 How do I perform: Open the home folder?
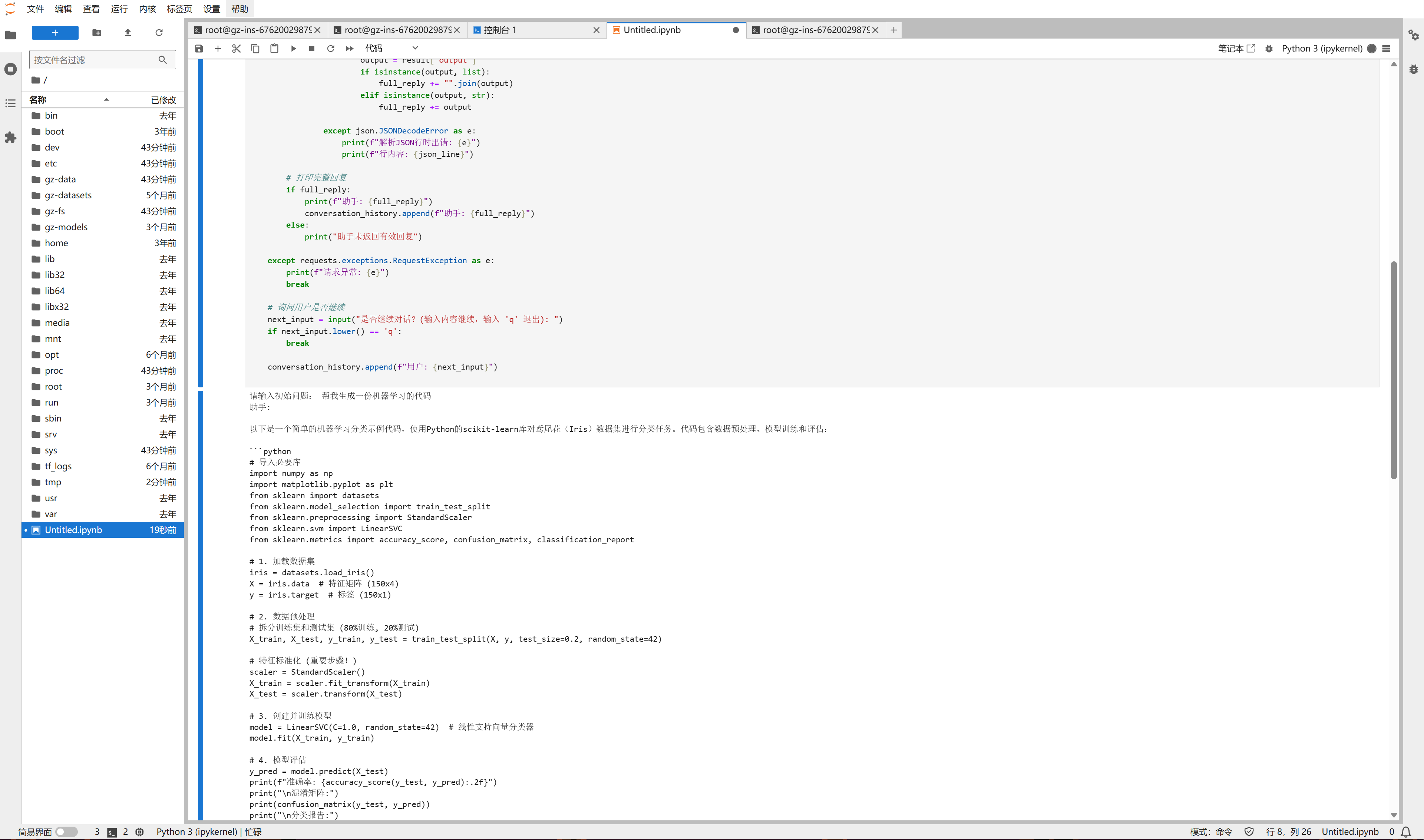point(102,243)
